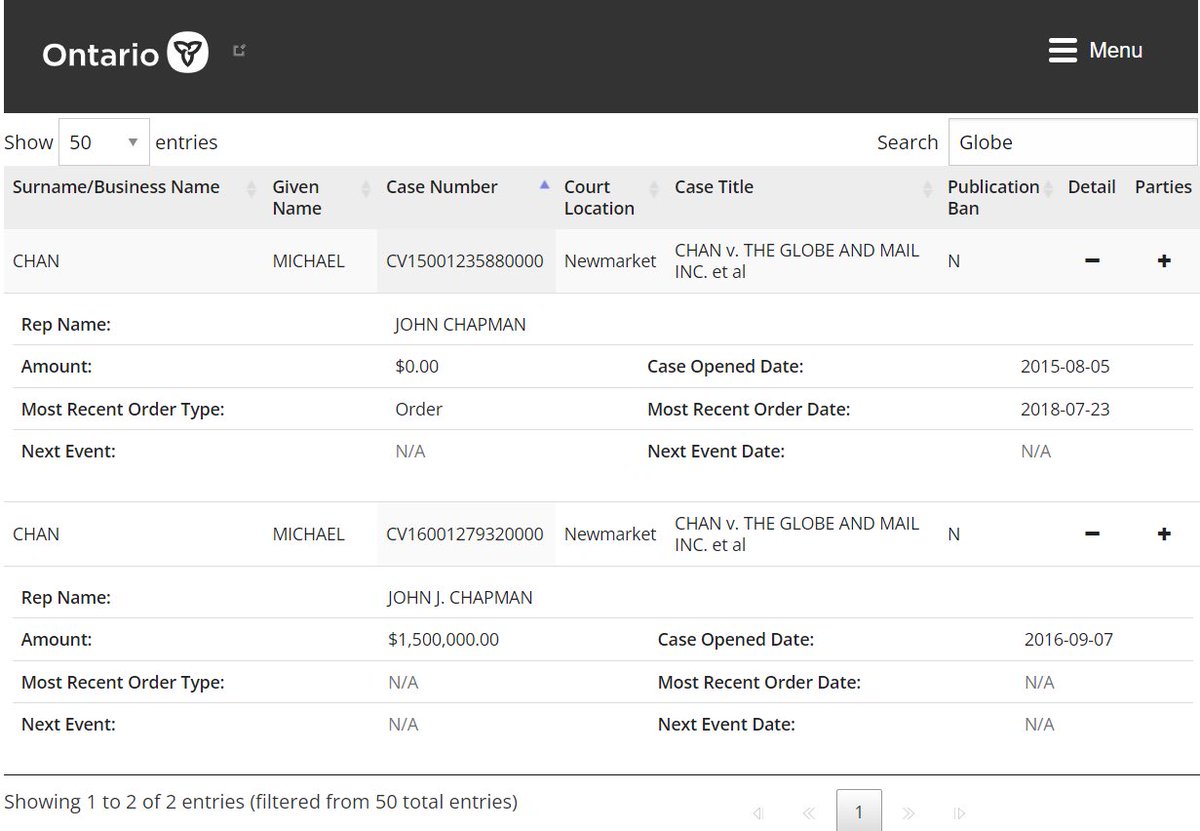
Task: Click rep name JOHN J. CHAPMAN
Action: tap(460, 598)
